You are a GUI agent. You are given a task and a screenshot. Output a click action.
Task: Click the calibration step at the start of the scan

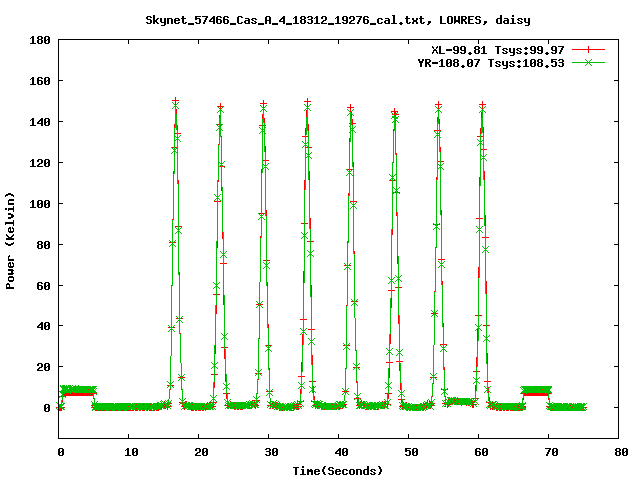78,391
